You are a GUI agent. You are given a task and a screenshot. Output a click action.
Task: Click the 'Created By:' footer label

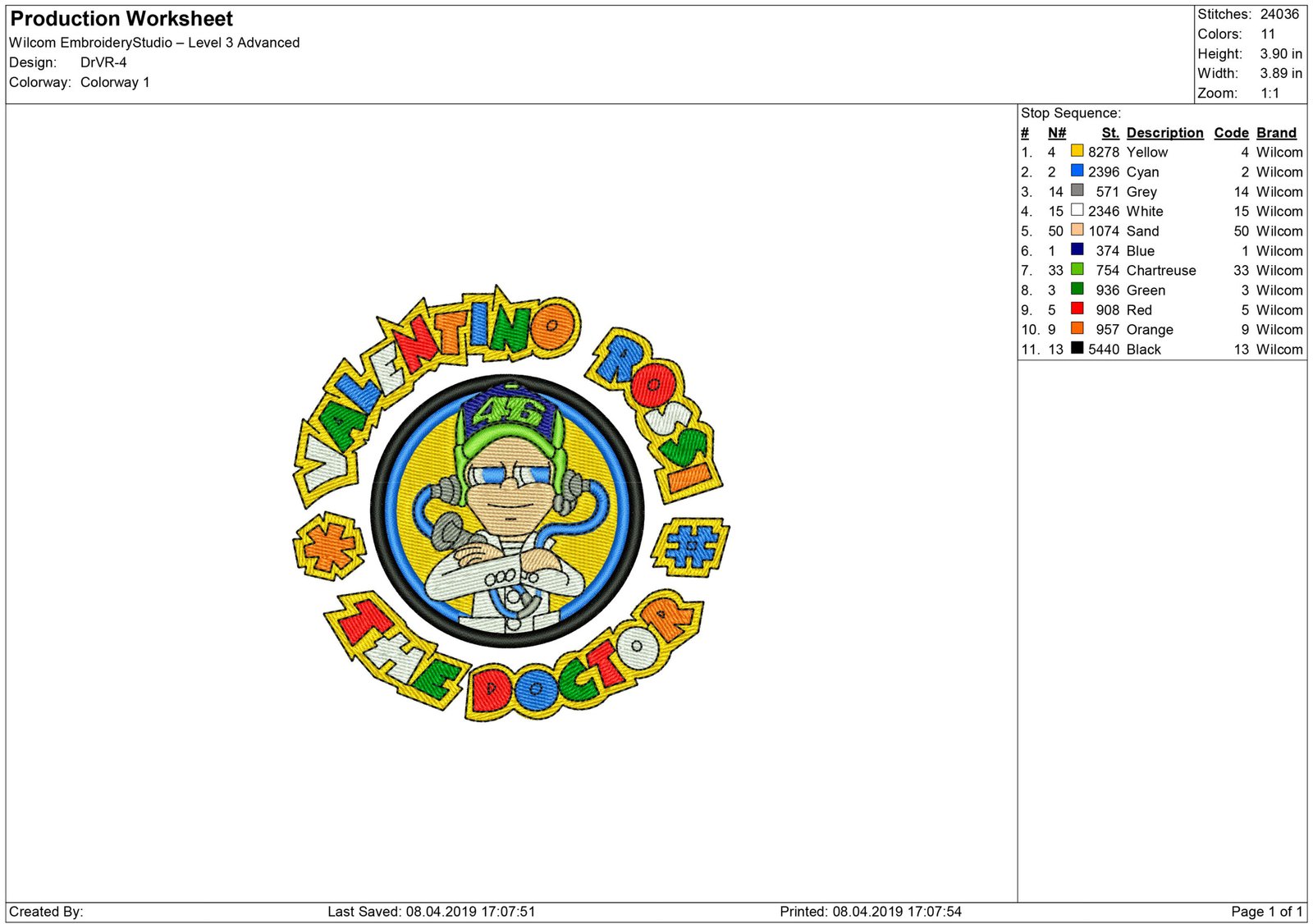click(46, 912)
